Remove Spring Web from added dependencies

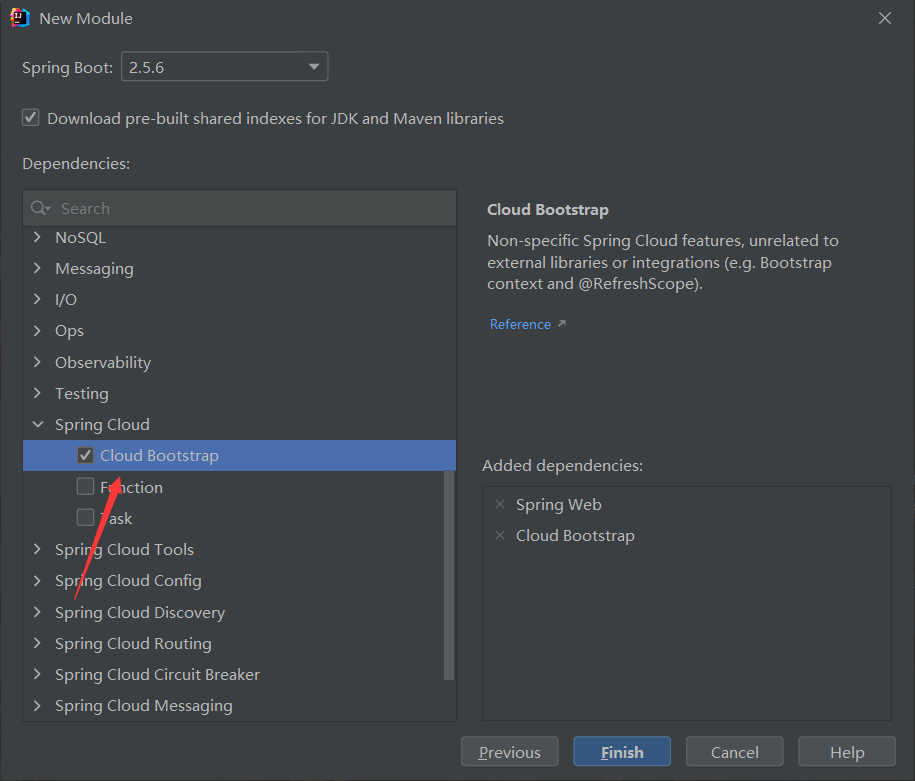500,504
